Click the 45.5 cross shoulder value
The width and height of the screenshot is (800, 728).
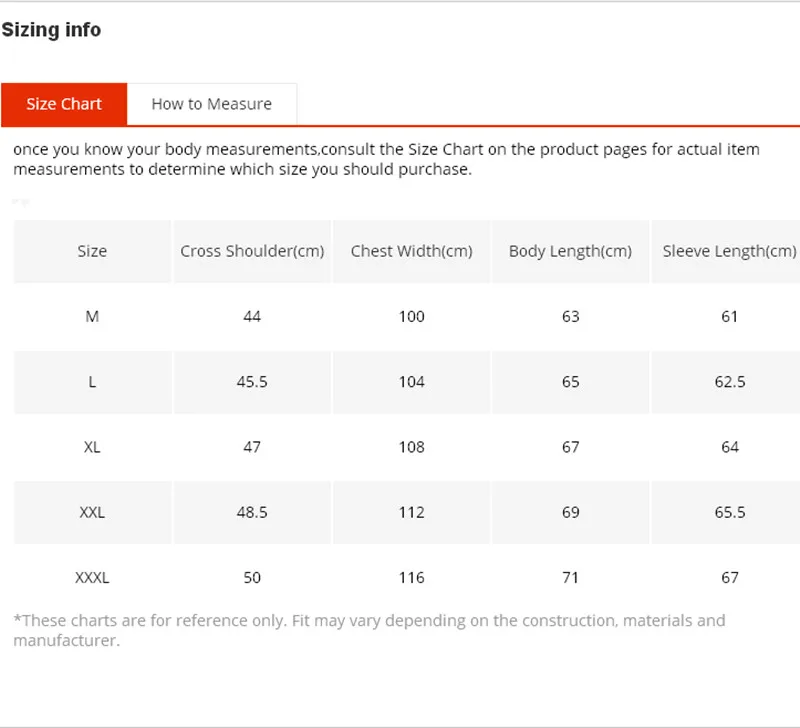252,382
